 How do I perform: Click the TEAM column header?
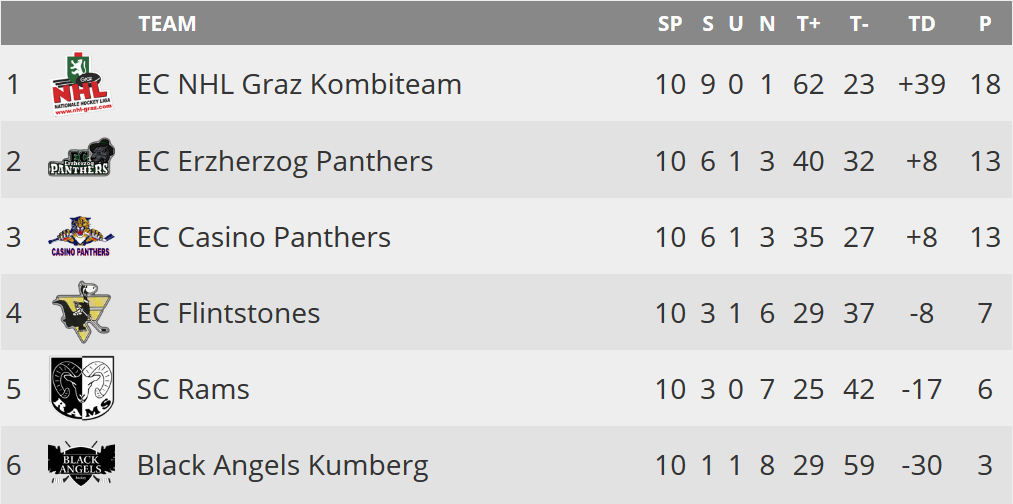(x=167, y=24)
